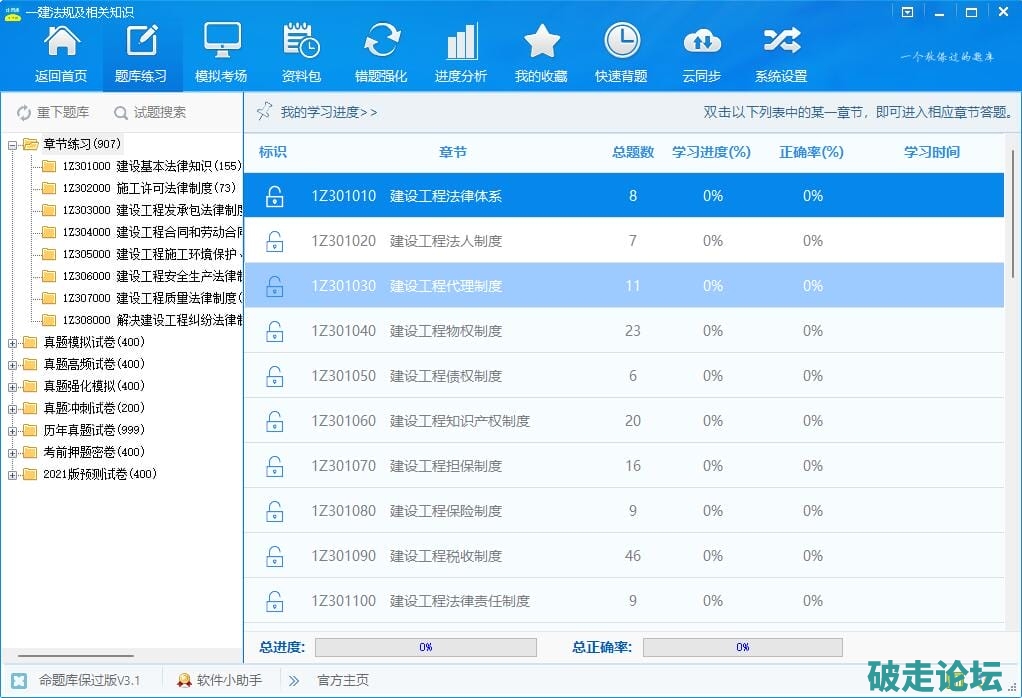This screenshot has width=1022, height=698.
Task: Click lock icon beside 建设工程税收制度
Action: pos(274,556)
